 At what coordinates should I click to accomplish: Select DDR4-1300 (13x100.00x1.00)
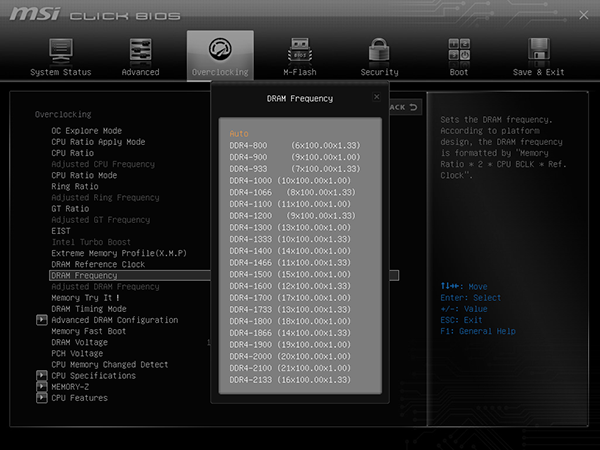pos(290,227)
